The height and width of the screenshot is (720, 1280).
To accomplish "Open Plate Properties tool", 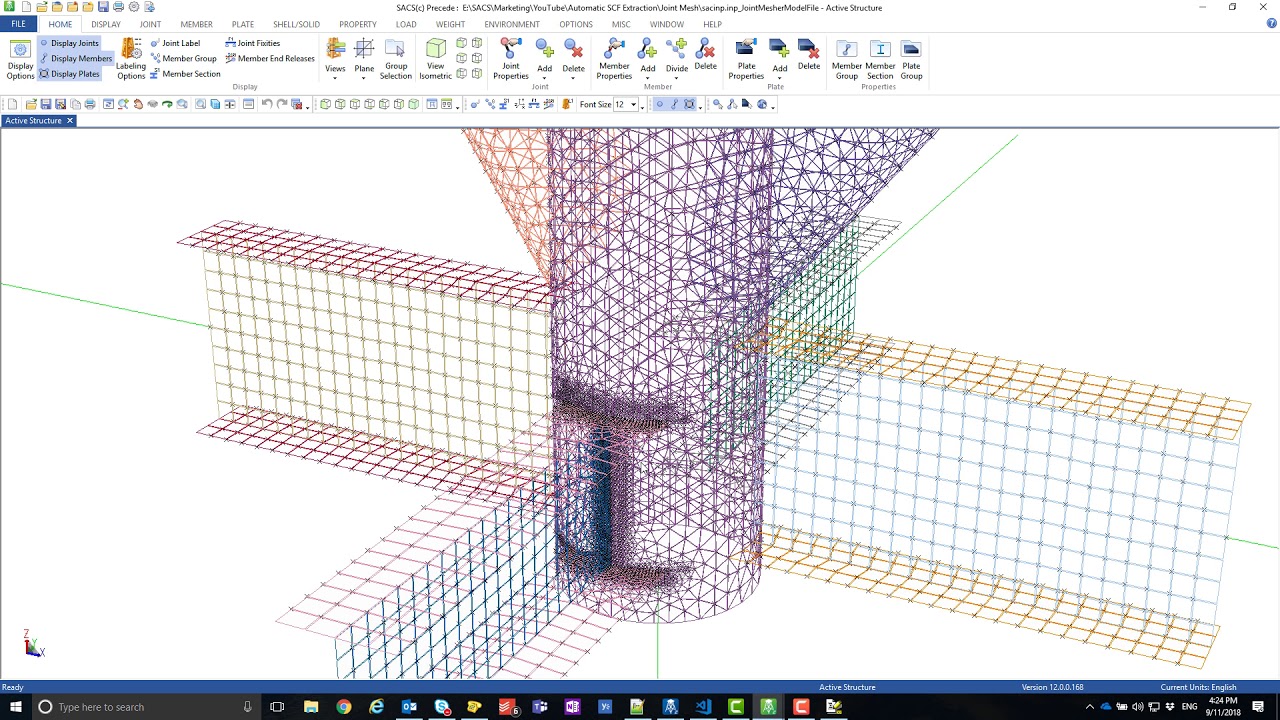I will [746, 60].
